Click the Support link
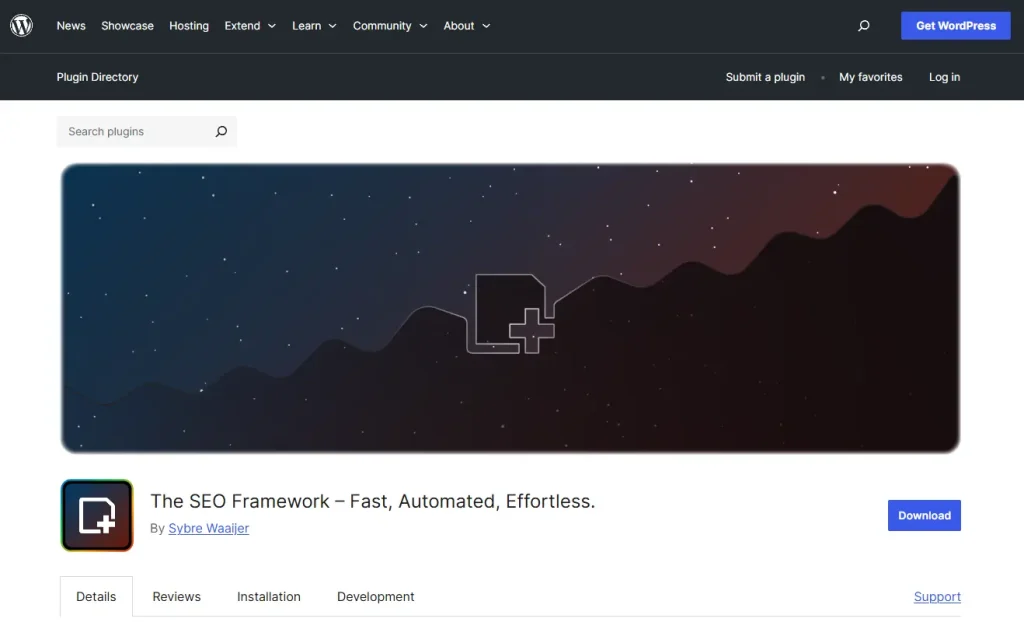This screenshot has height=622, width=1024. click(x=936, y=596)
